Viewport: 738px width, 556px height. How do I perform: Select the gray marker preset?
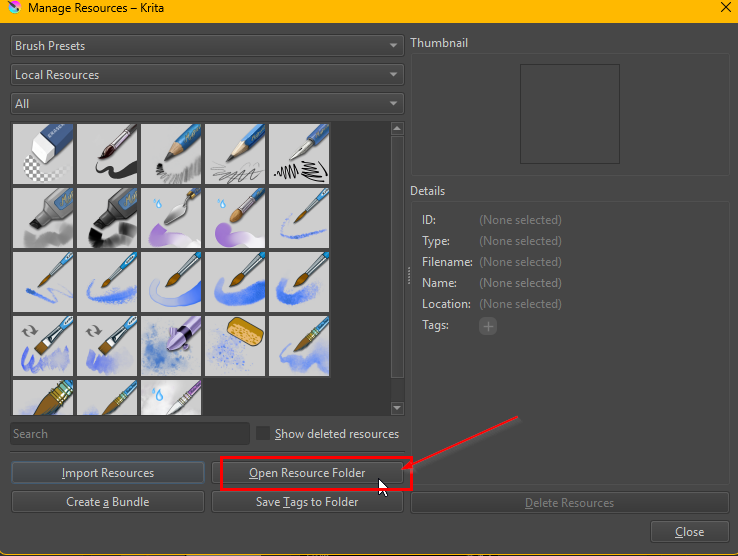43,218
